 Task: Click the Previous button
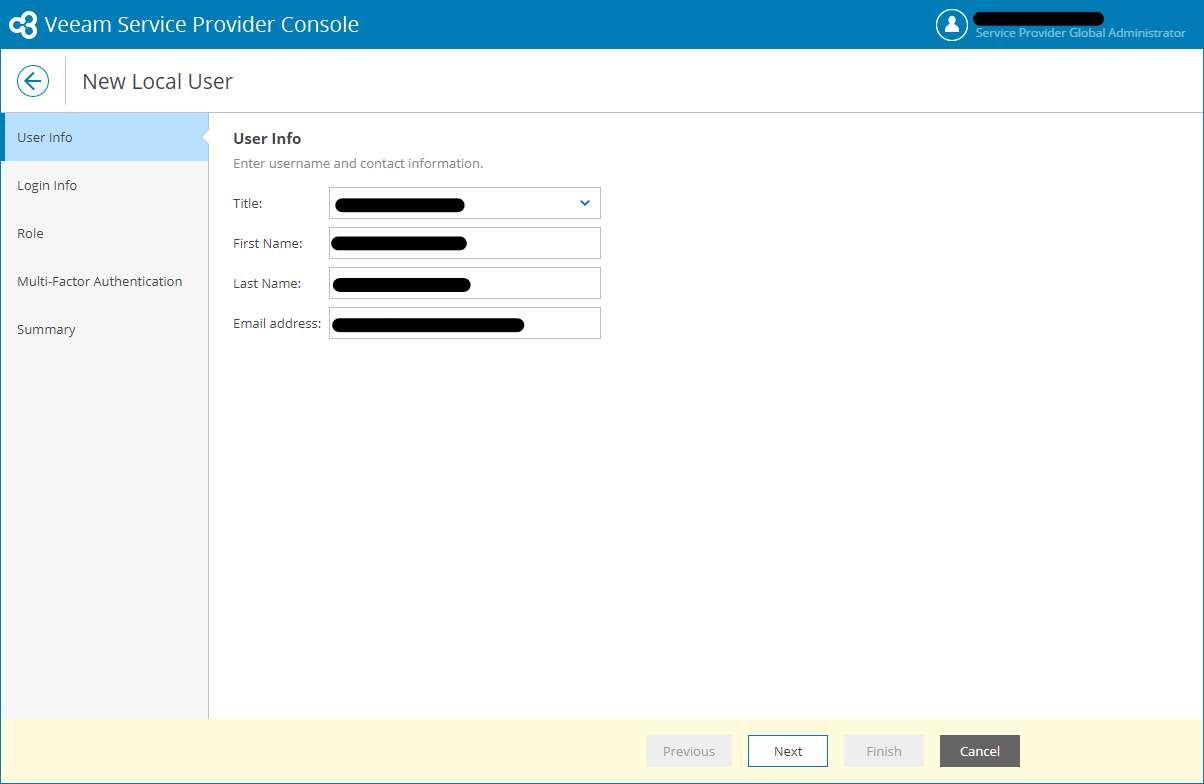tap(689, 751)
